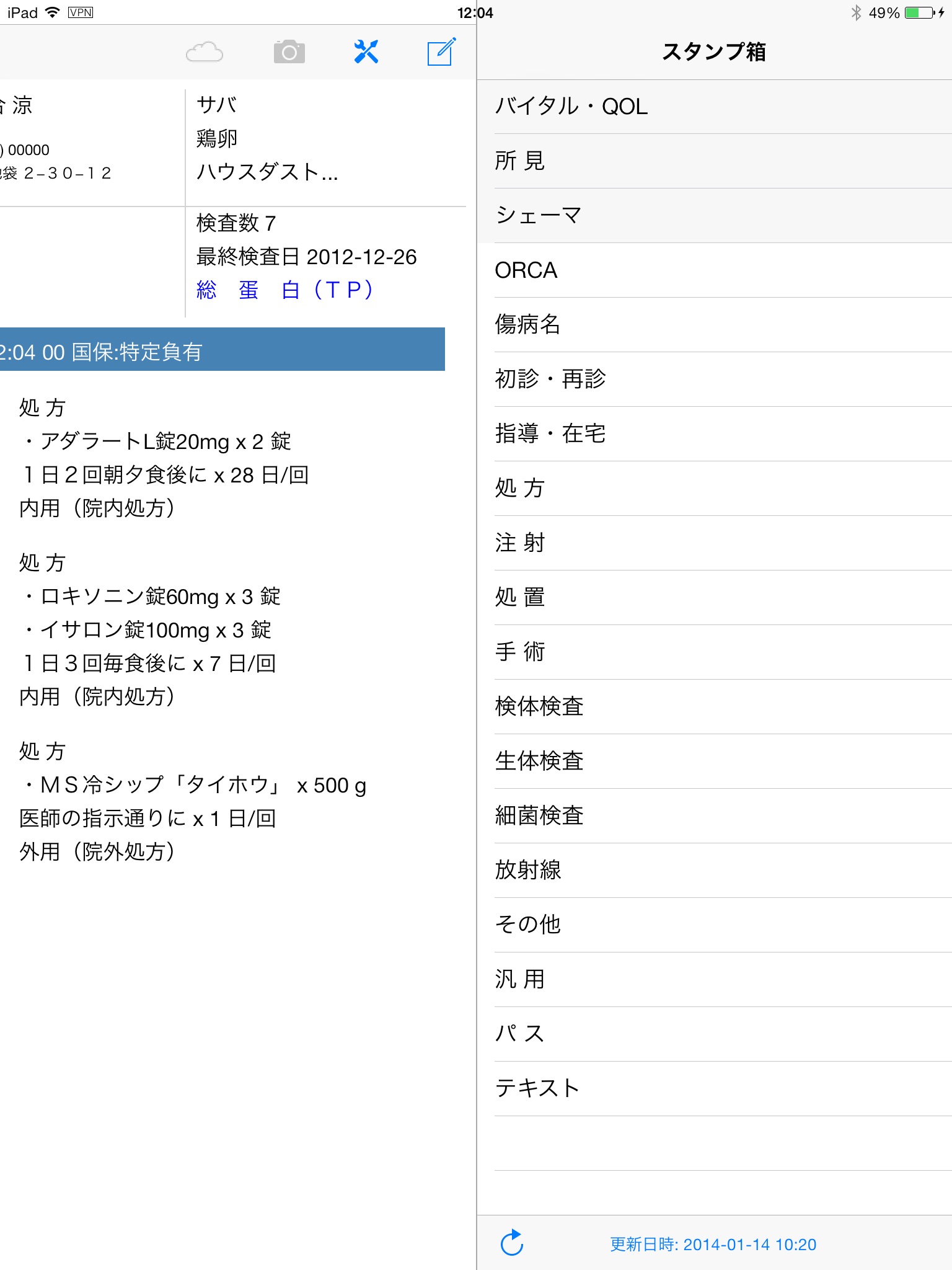Tap the 検査数 7 text
This screenshot has width=952, height=1270.
pyautogui.click(x=236, y=223)
